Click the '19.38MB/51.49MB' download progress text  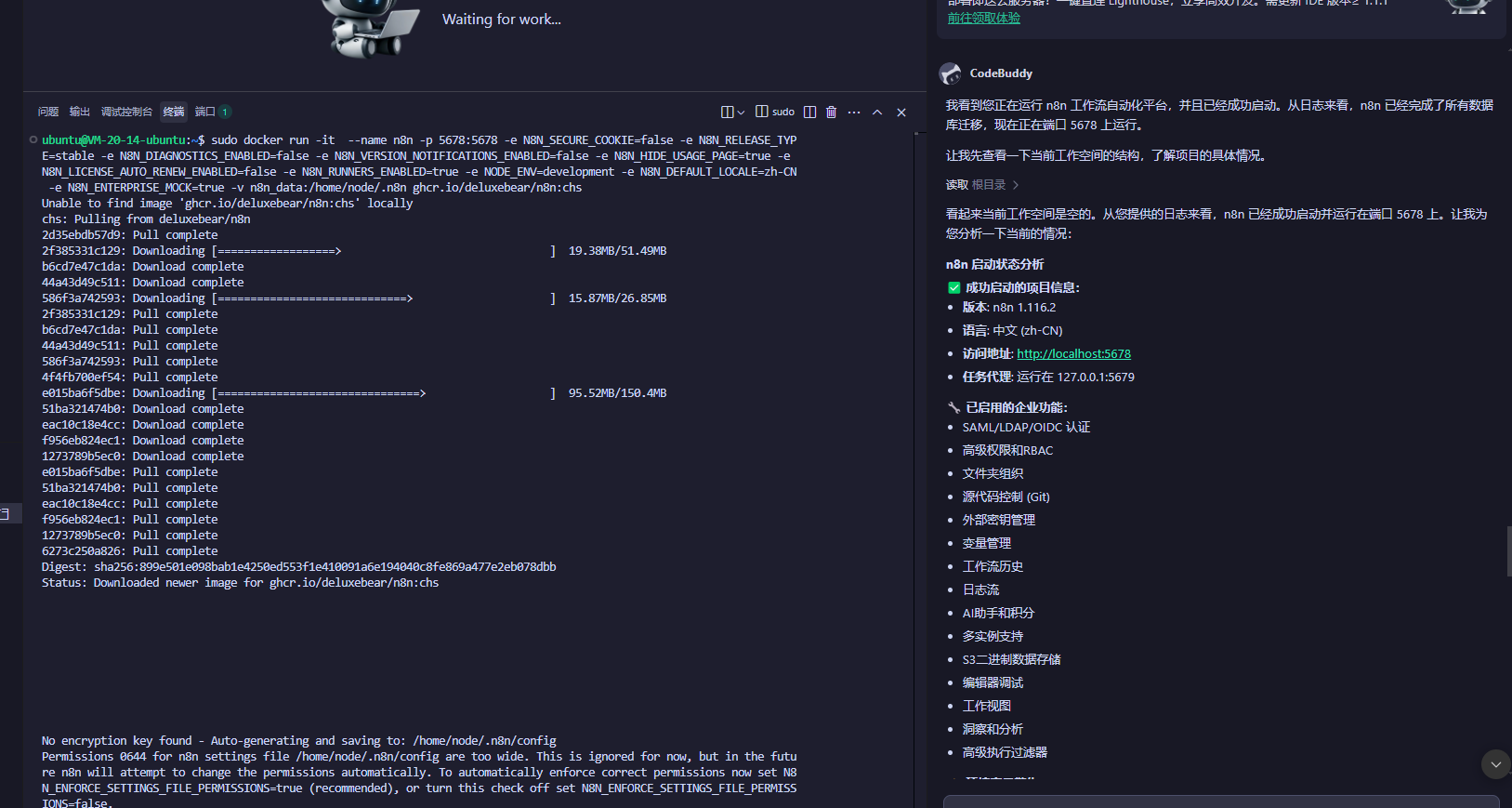click(x=617, y=251)
